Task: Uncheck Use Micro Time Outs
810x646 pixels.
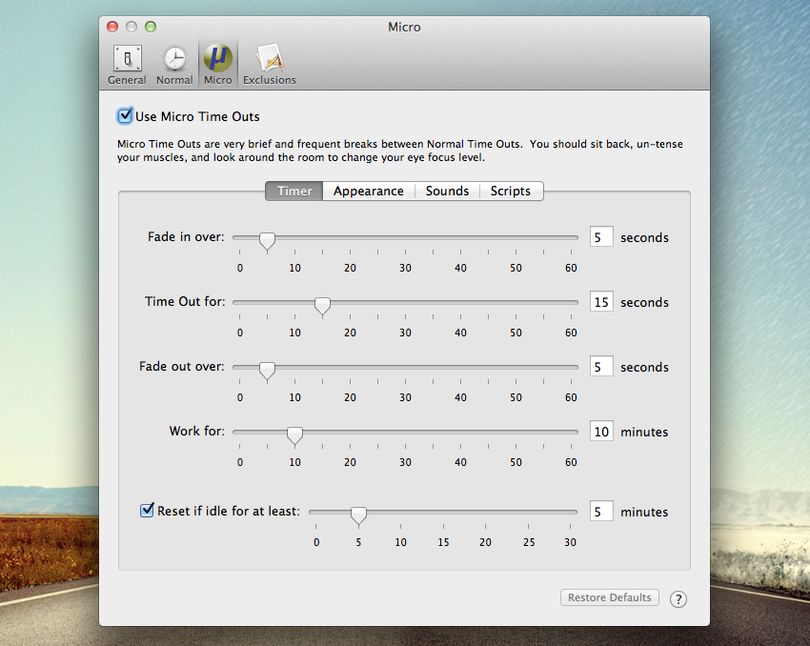Action: point(124,116)
